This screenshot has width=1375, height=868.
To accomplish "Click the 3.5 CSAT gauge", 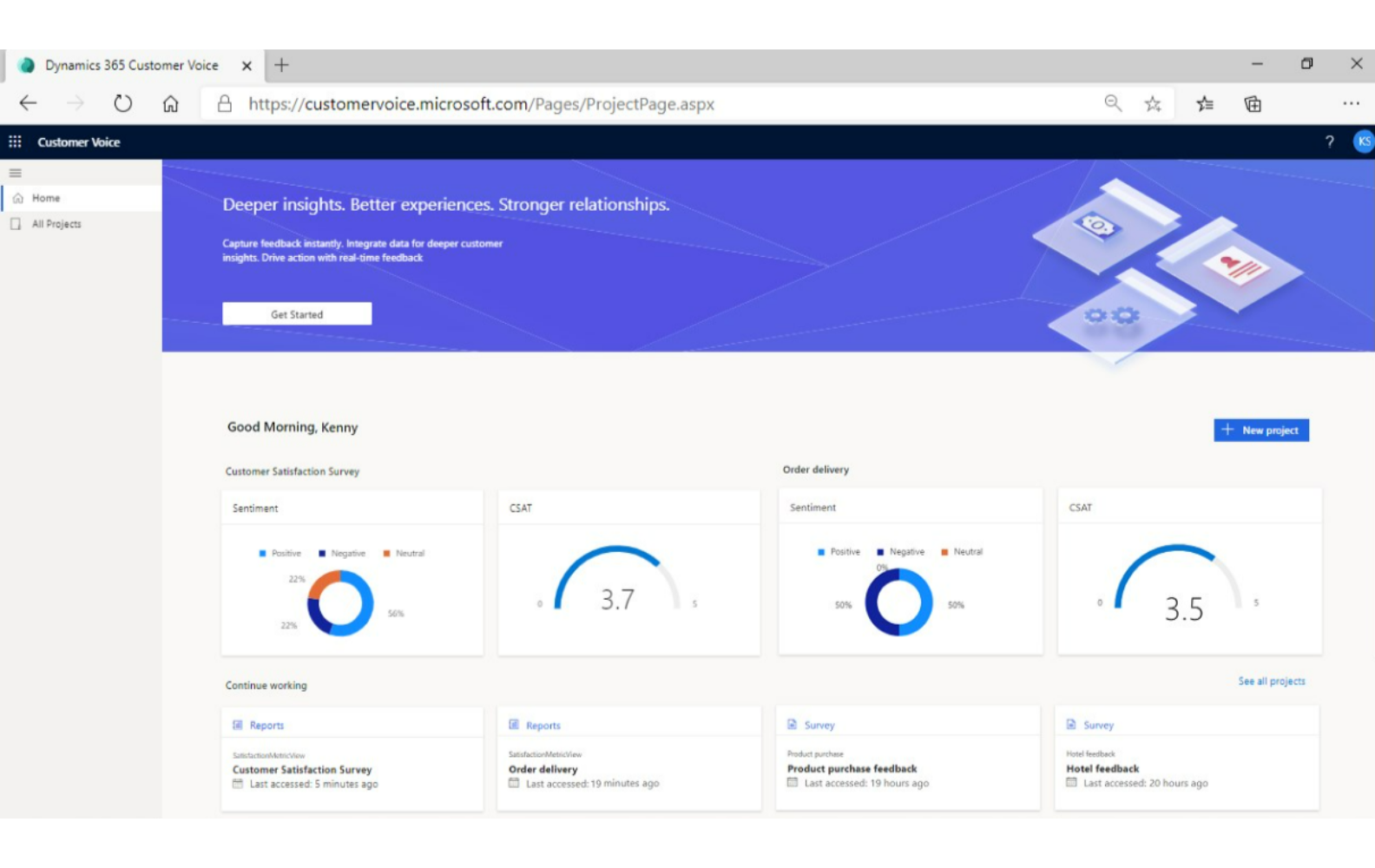I will [x=1178, y=583].
